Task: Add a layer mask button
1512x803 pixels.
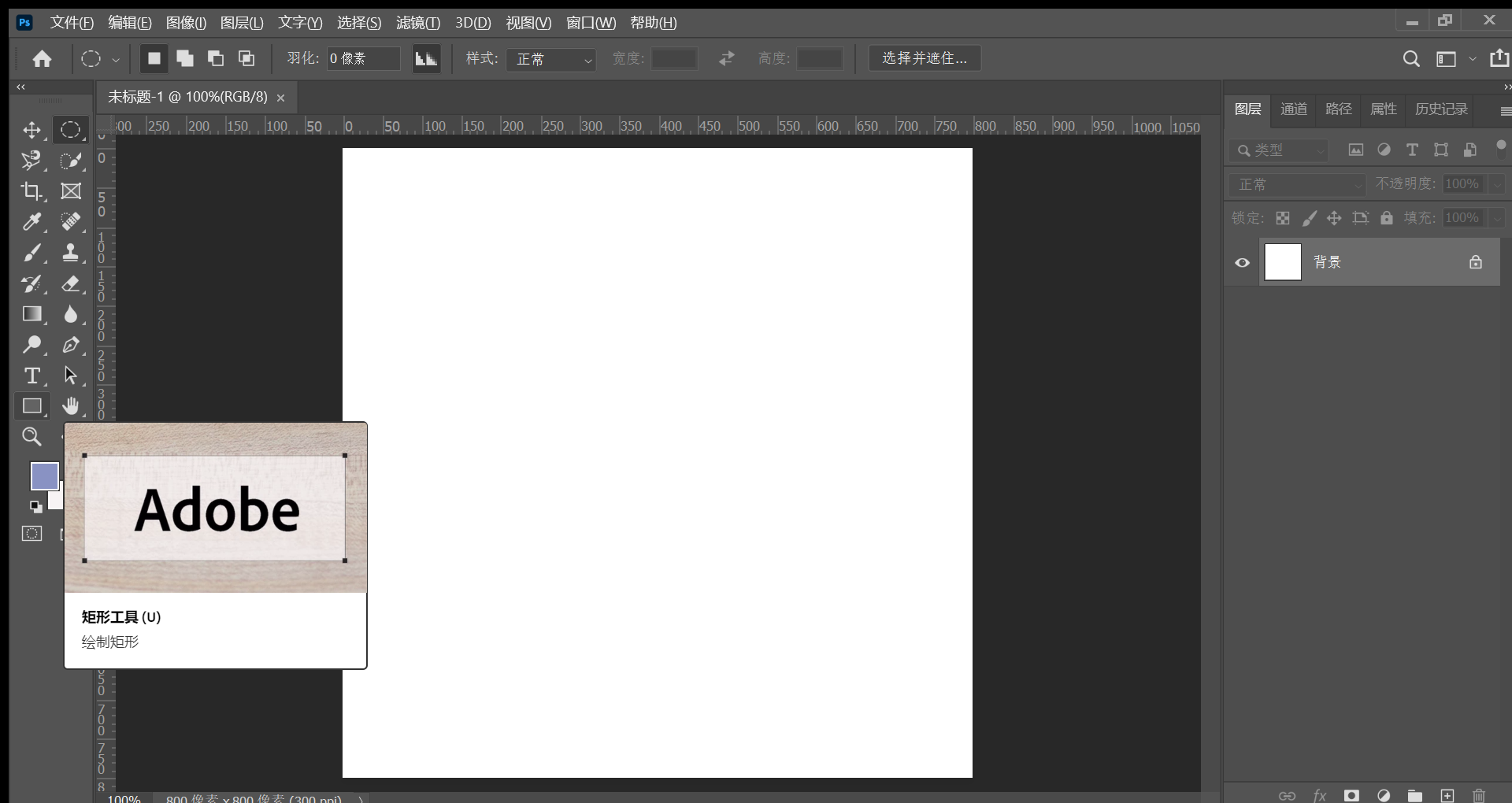Action: 1352,795
